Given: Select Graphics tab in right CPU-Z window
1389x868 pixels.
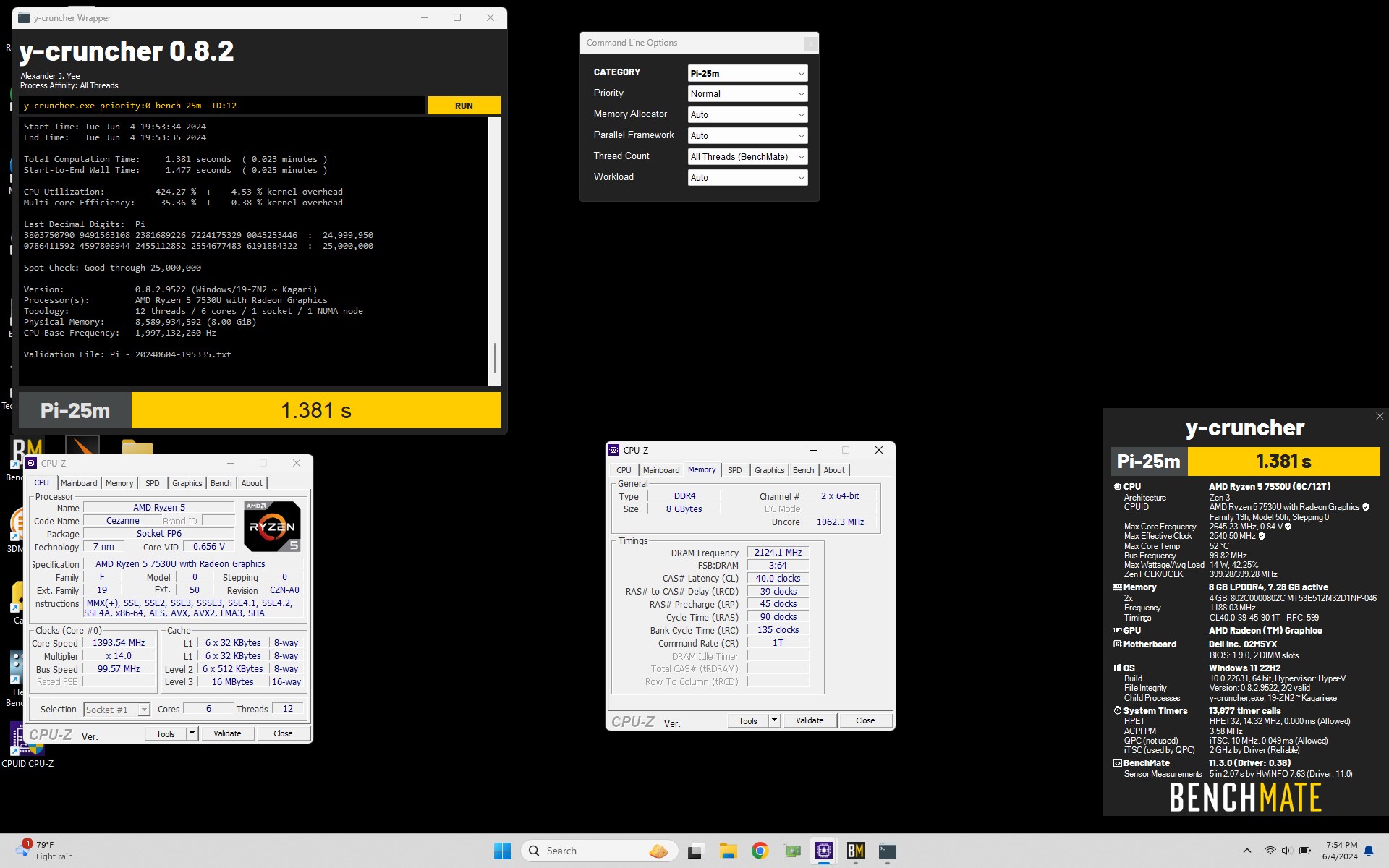Looking at the screenshot, I should pyautogui.click(x=769, y=470).
